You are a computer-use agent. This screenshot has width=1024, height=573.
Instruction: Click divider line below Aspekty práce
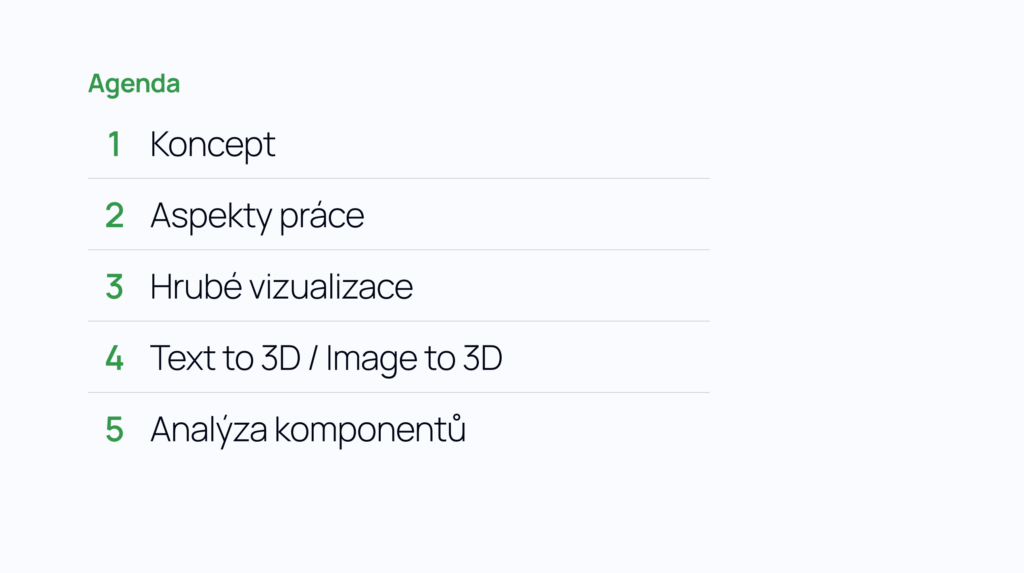[398, 250]
